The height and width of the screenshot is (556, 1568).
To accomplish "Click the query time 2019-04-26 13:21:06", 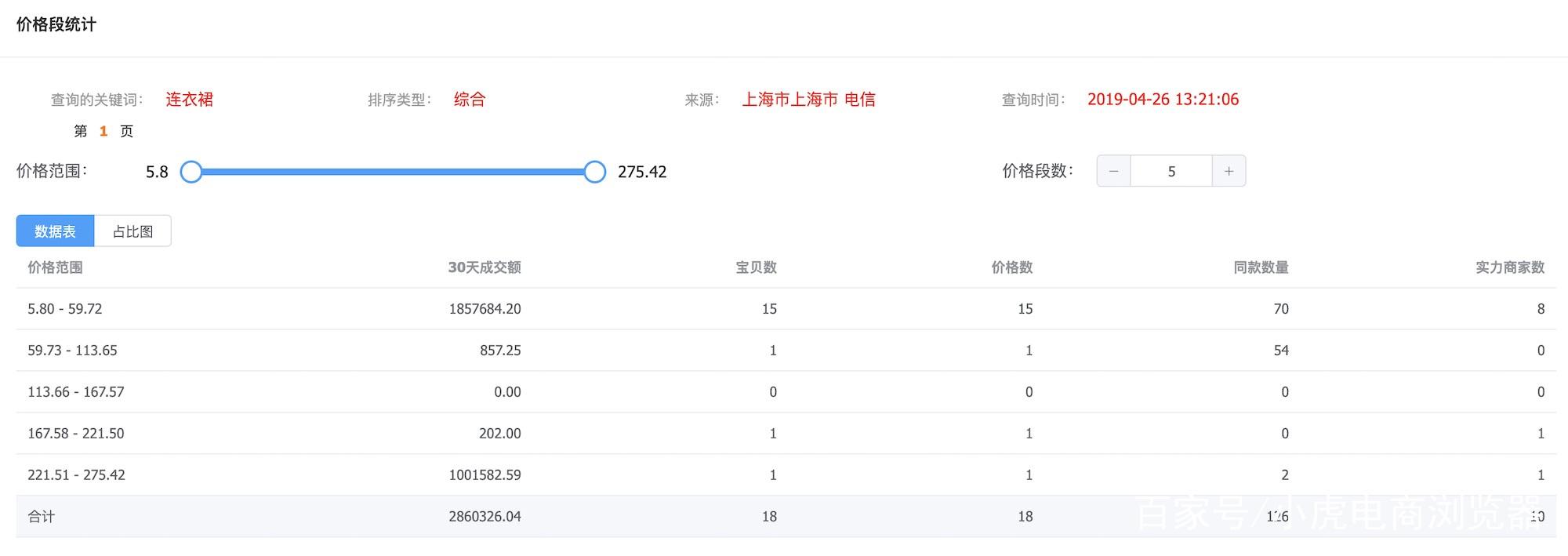I will point(1163,100).
